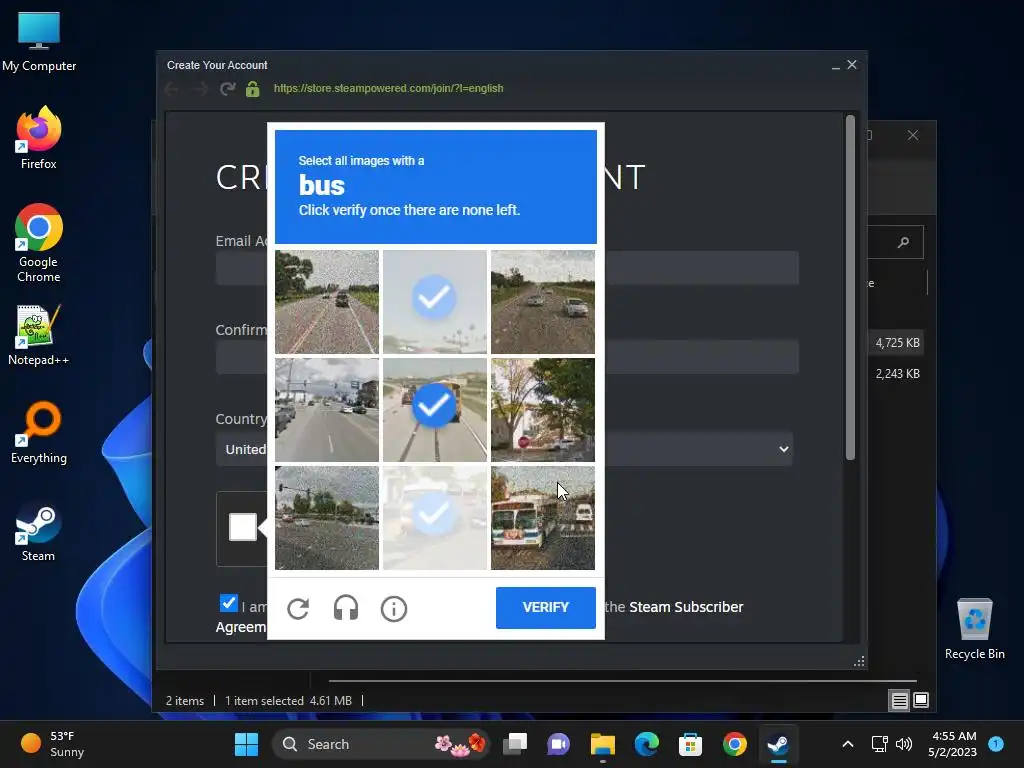Click the File Explorer search magnifier icon
Screen dimensions: 1024x768
coord(903,242)
